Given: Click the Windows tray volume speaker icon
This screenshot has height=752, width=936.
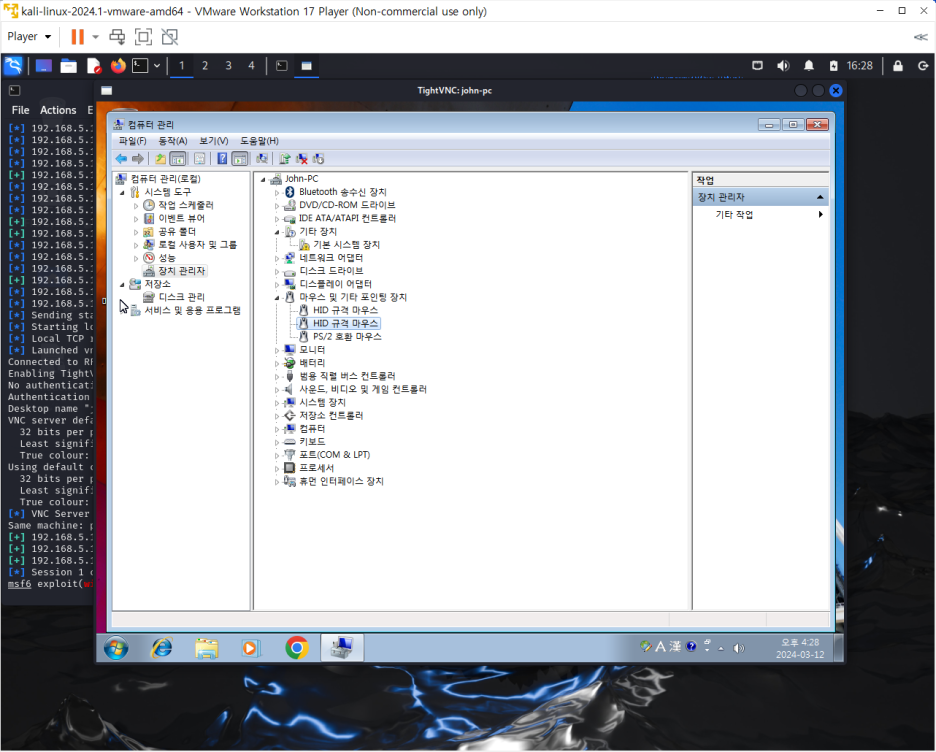Looking at the screenshot, I should [738, 648].
